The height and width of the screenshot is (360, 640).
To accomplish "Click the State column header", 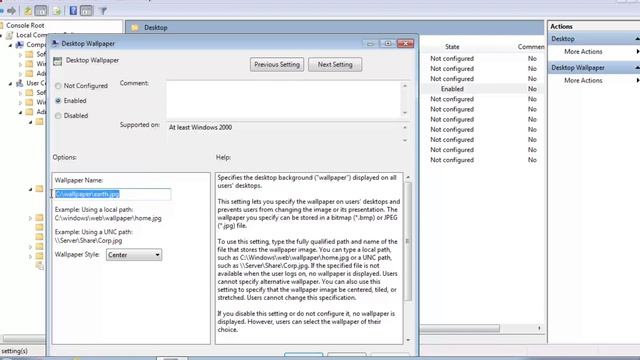I will 452,47.
